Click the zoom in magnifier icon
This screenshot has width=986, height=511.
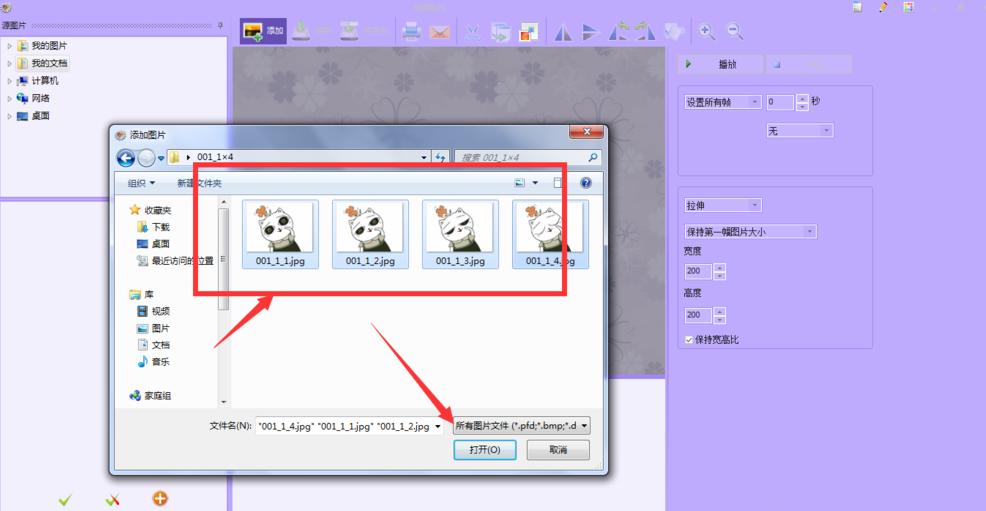[706, 31]
